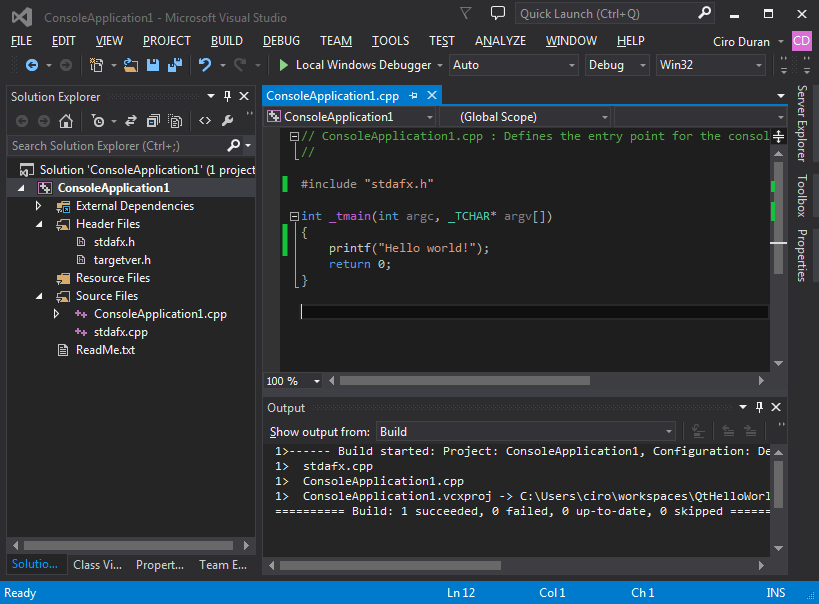
Task: Switch to the Class View bottom tab
Action: 98,565
